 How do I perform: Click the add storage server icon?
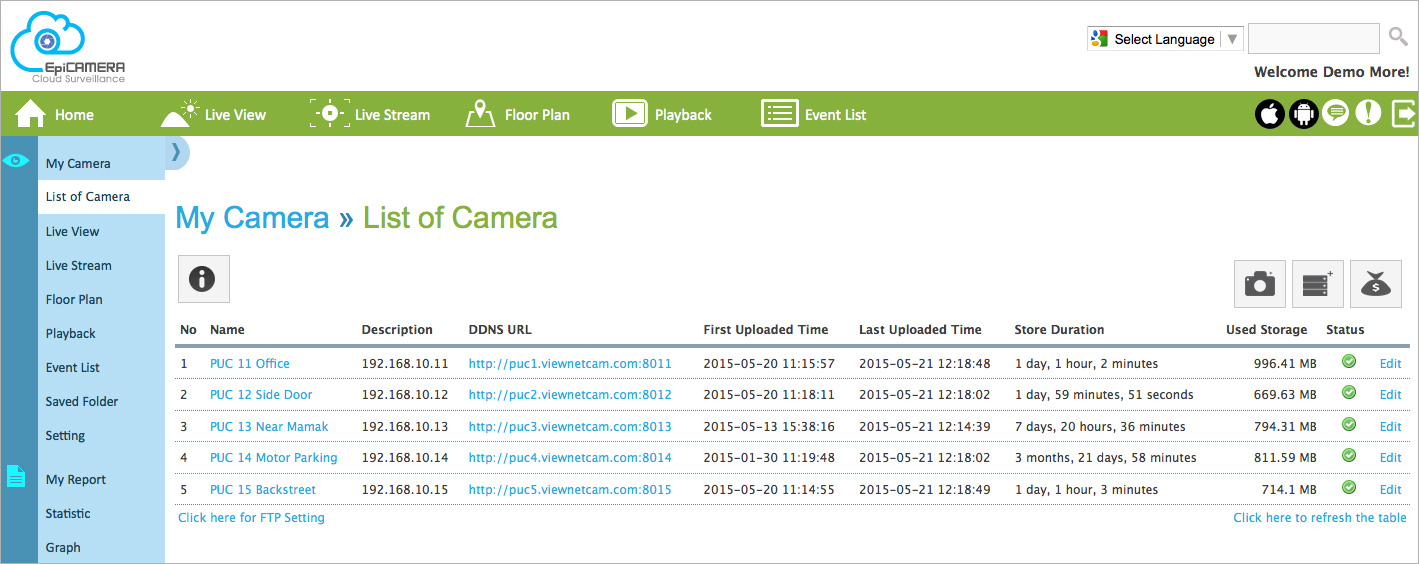coord(1318,284)
